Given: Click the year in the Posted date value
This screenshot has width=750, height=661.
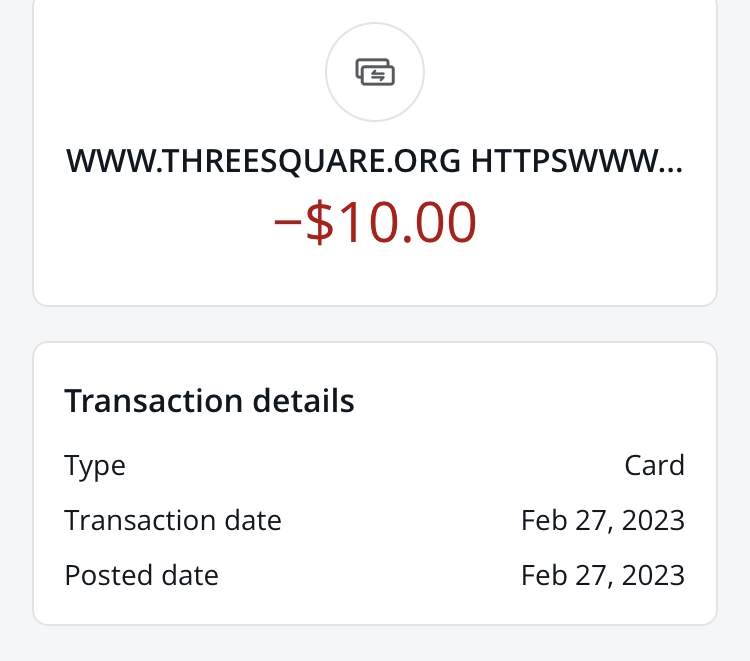Looking at the screenshot, I should click(654, 575).
